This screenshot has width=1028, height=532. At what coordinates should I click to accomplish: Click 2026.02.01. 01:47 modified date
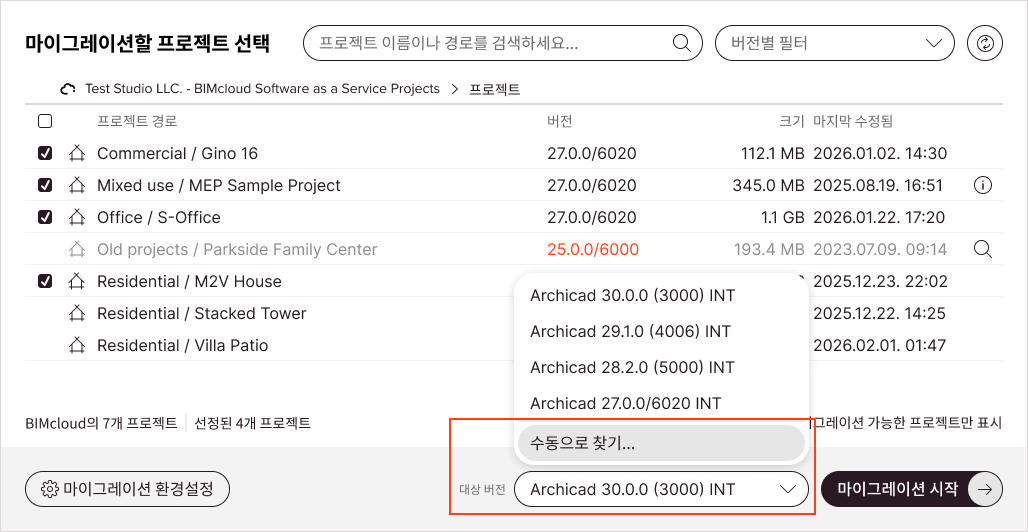[x=879, y=345]
